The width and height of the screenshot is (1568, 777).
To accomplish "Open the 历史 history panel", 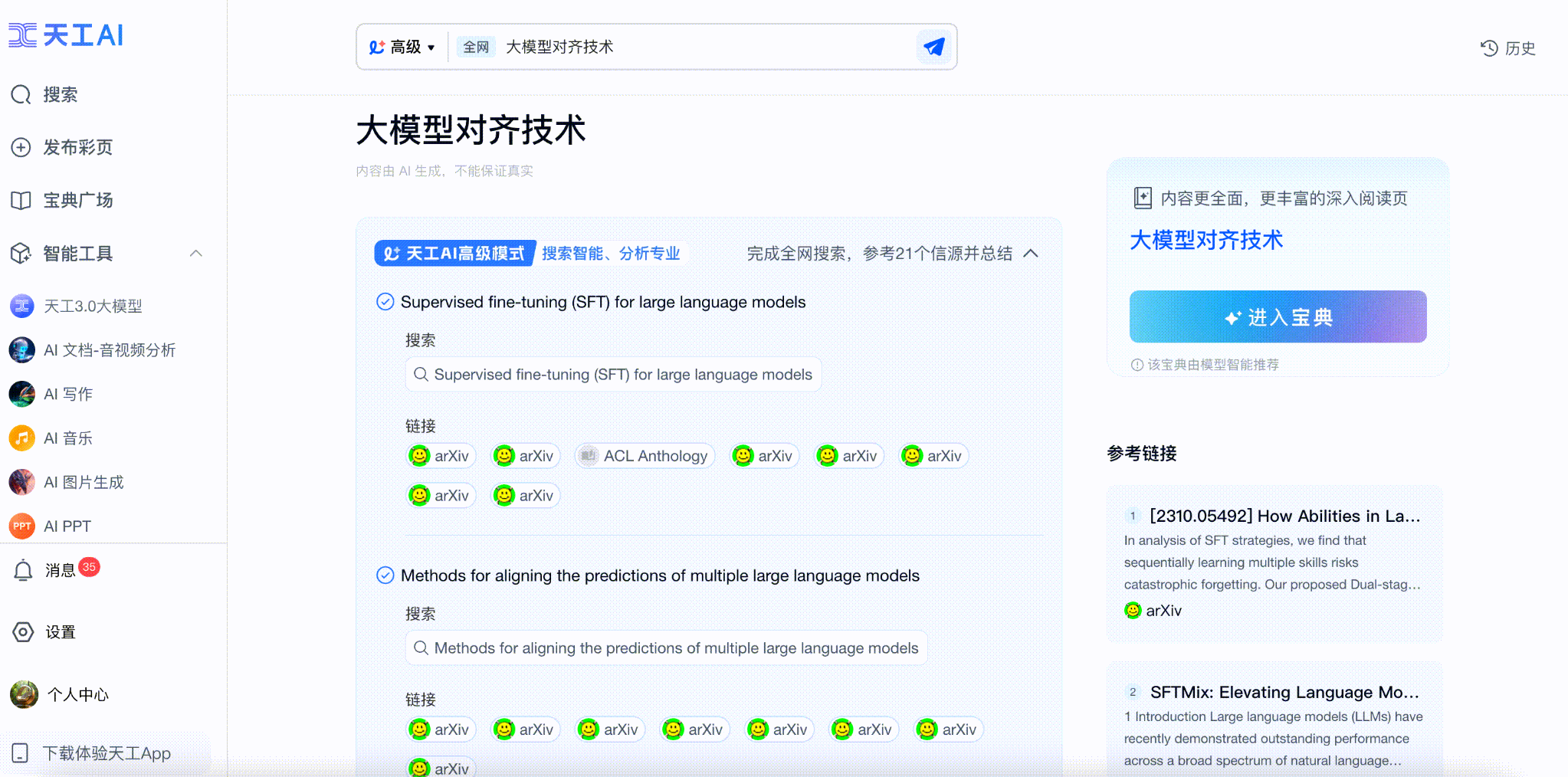I will 1507,48.
